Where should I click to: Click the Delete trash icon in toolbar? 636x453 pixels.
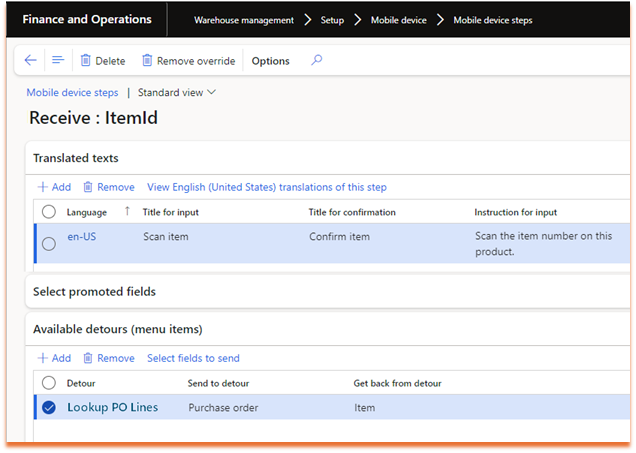86,61
